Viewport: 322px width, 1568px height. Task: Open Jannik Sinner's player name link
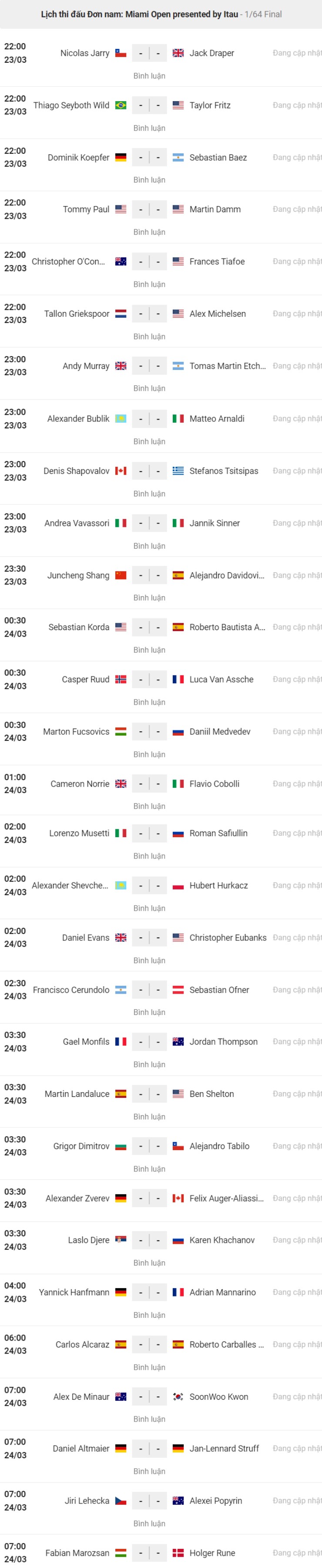pyautogui.click(x=215, y=523)
